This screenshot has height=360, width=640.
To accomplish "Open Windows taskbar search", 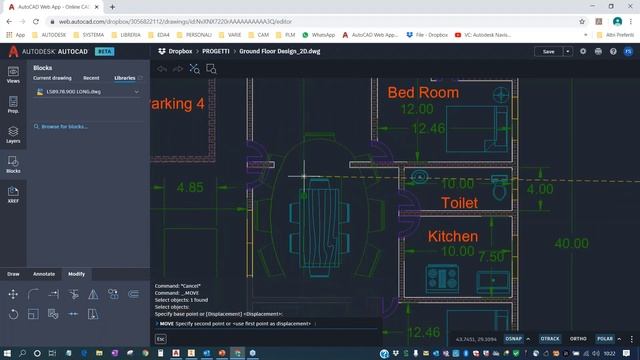I will coord(22,353).
